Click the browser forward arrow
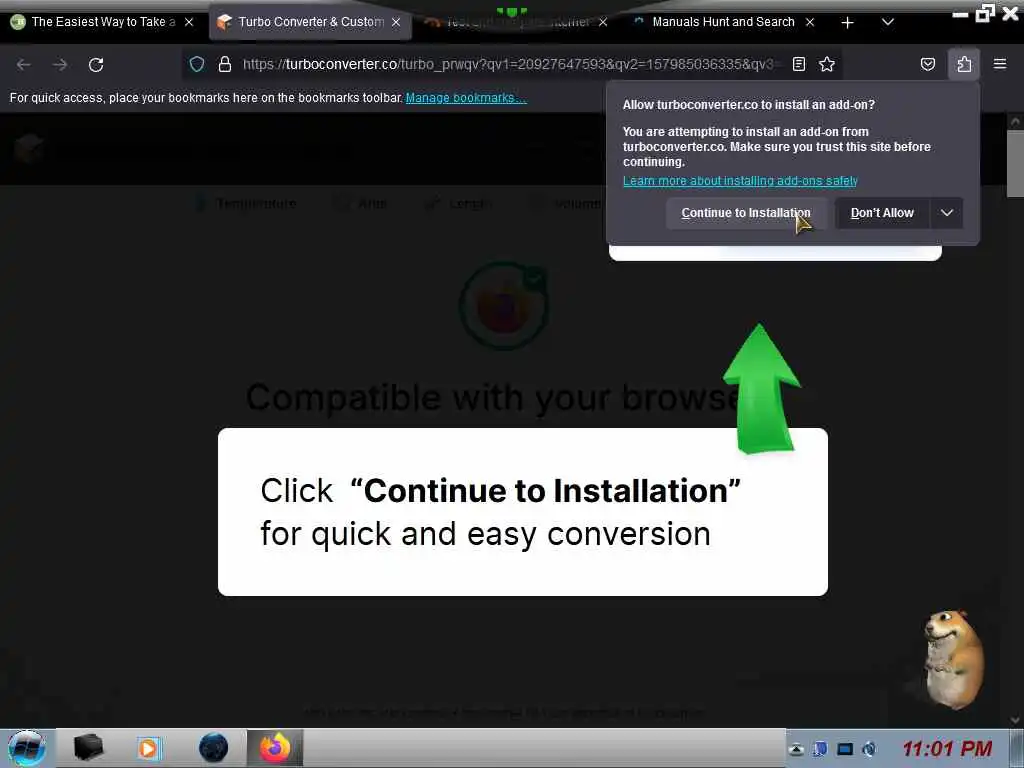The image size is (1024, 768). point(60,65)
